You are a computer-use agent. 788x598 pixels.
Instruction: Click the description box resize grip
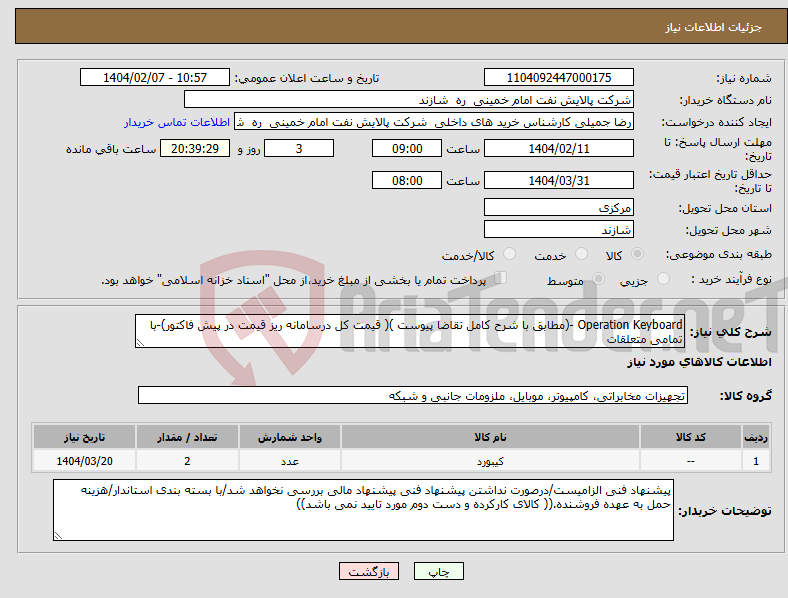pyautogui.click(x=140, y=343)
